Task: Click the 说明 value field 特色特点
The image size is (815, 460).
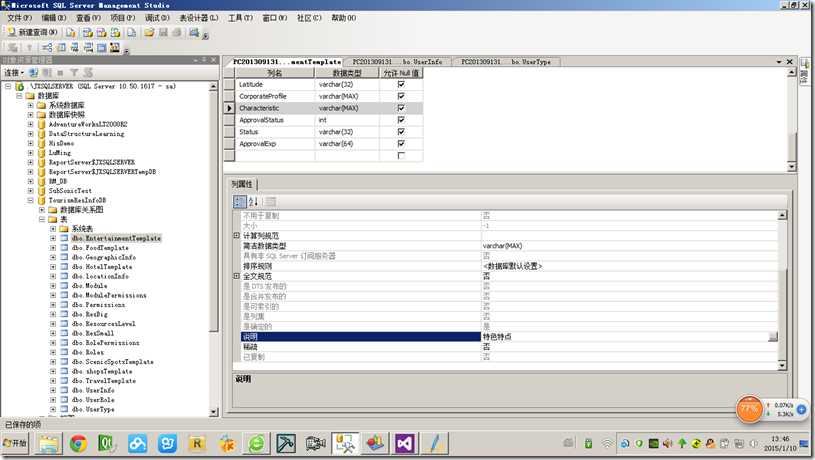Action: 624,337
